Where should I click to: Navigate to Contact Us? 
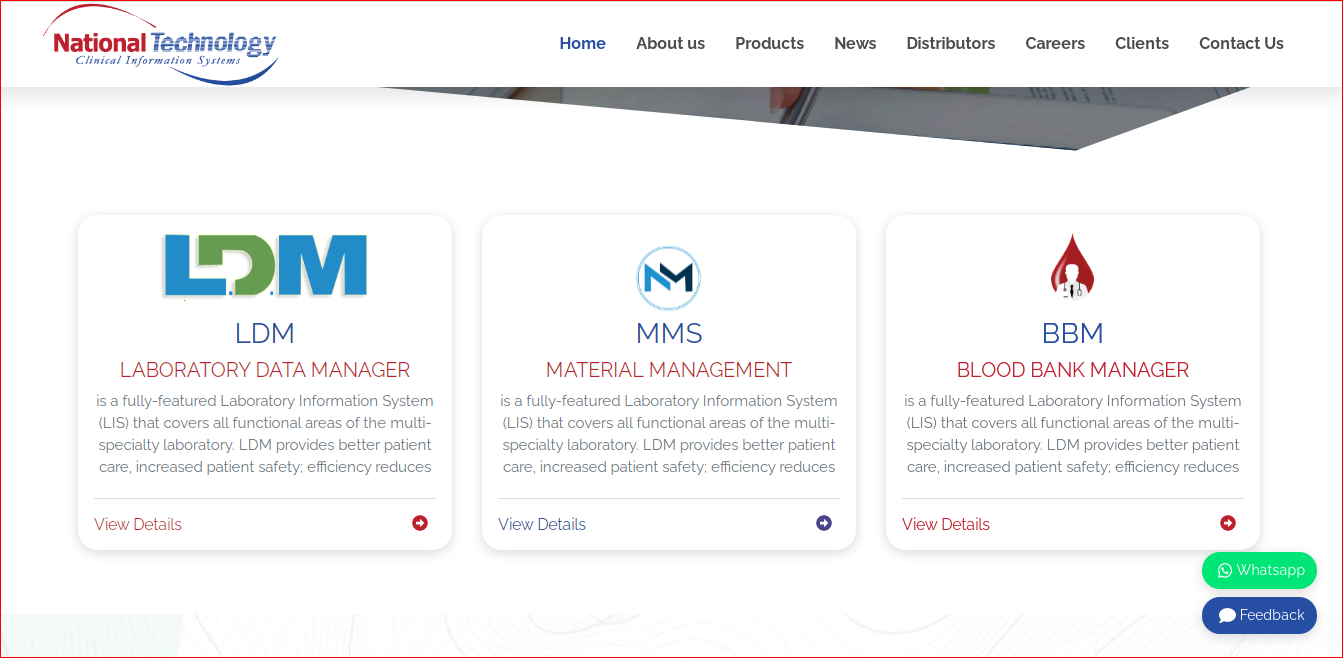pos(1241,43)
